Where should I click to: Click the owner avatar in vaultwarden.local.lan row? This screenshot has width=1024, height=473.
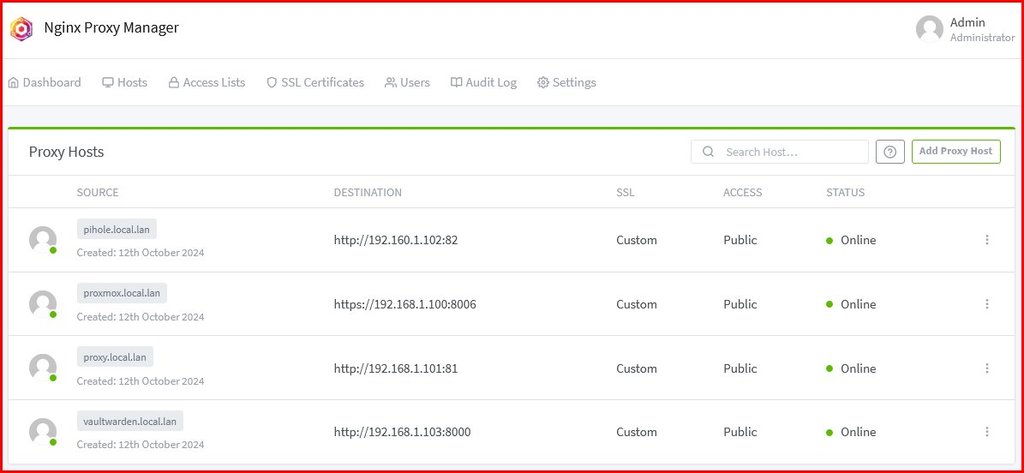click(x=42, y=432)
